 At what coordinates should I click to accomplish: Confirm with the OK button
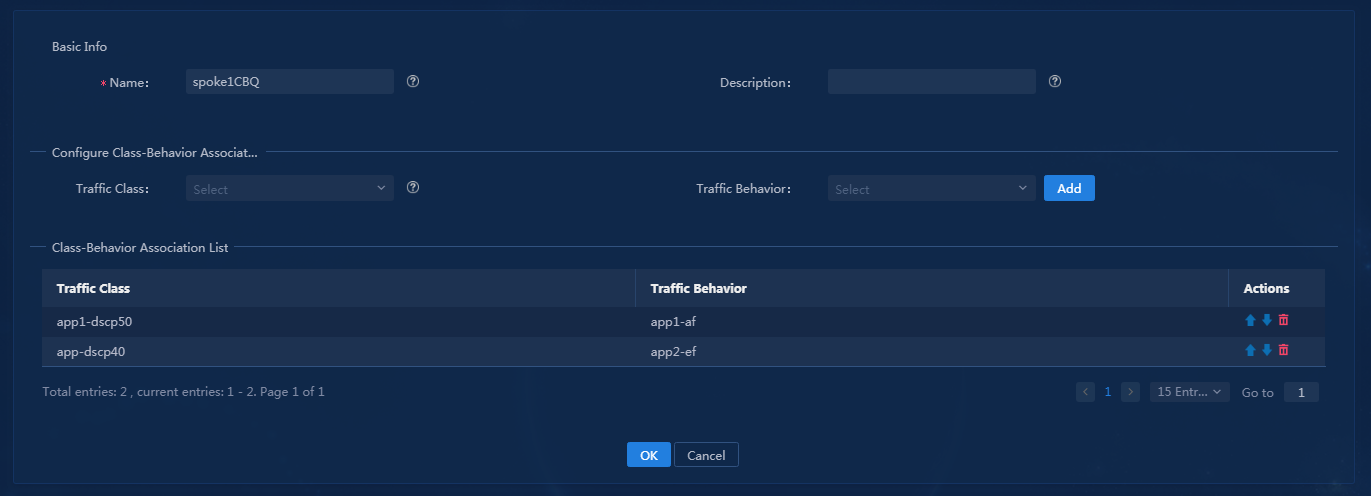coord(649,455)
